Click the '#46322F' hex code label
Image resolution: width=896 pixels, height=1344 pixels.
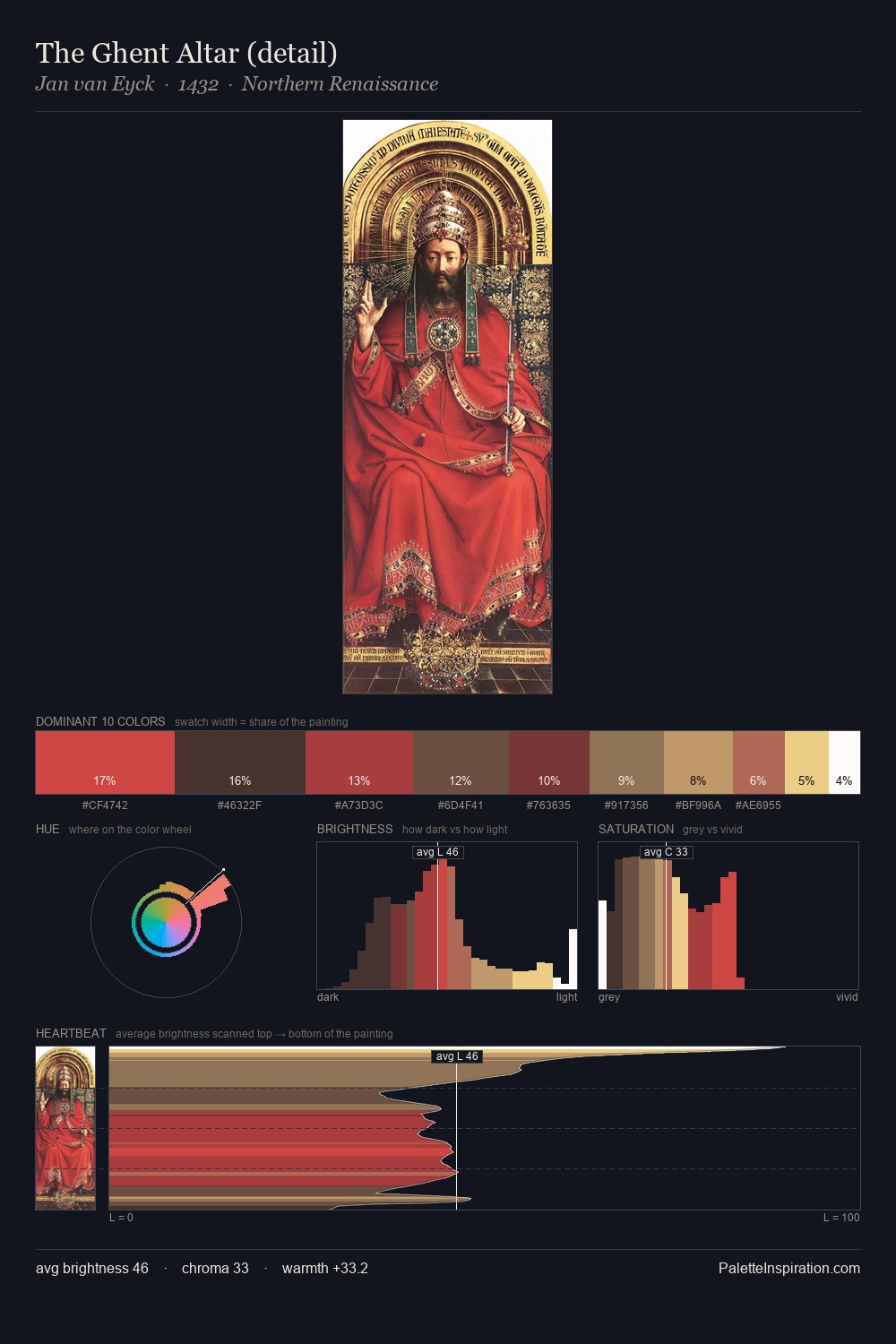tap(240, 806)
